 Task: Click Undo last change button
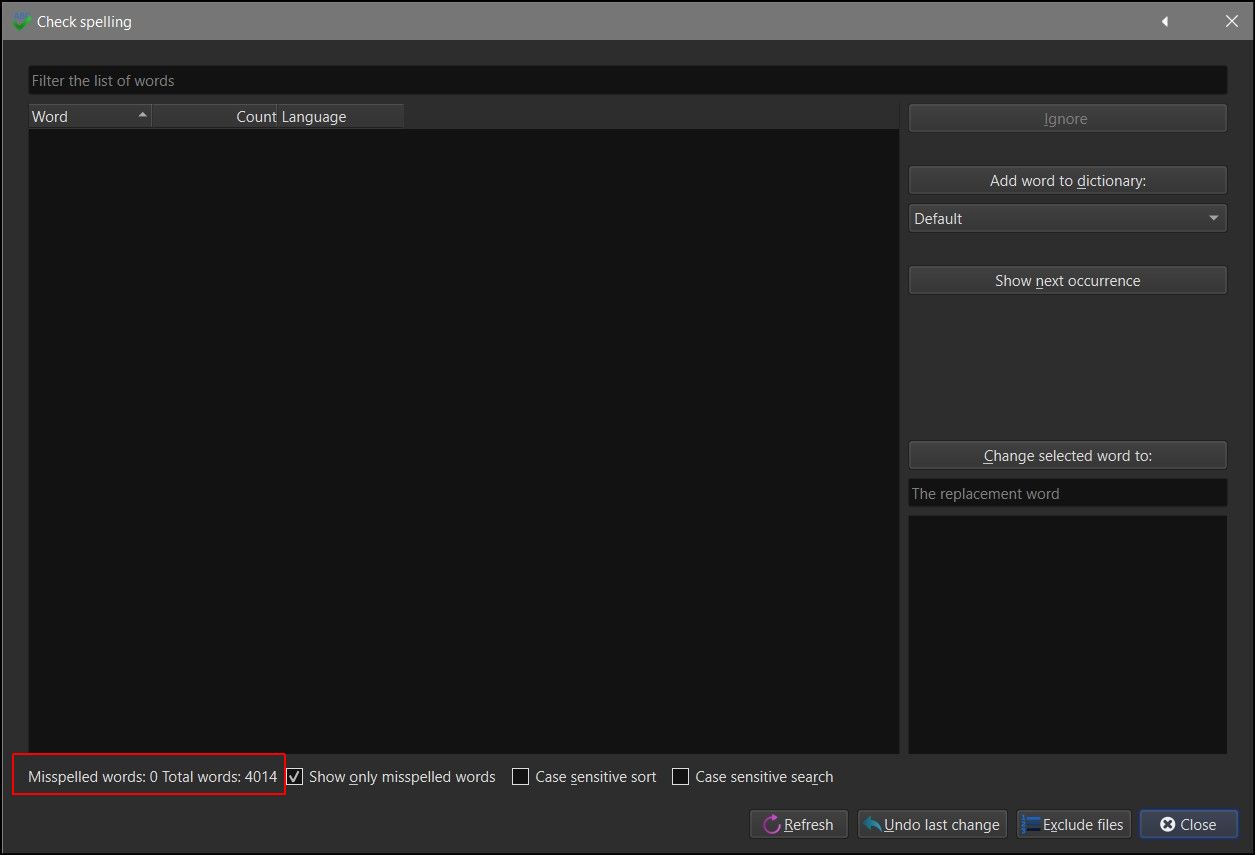point(933,824)
